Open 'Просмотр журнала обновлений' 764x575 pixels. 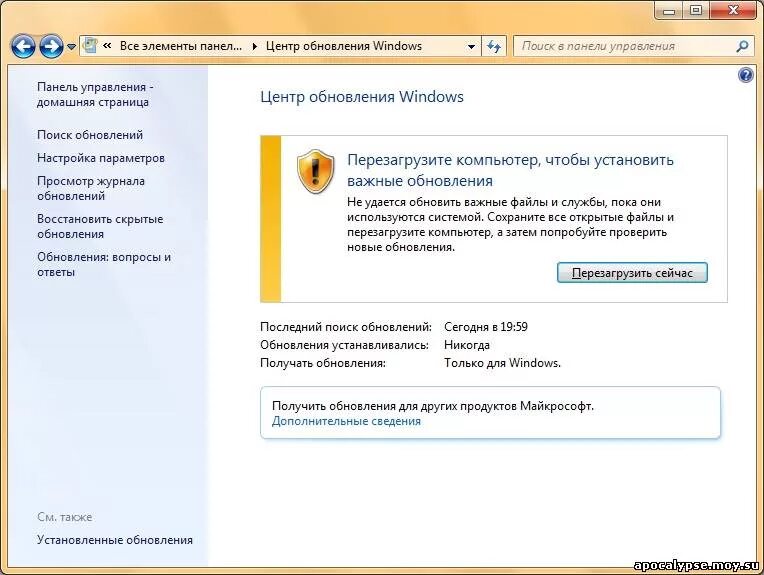coord(91,188)
